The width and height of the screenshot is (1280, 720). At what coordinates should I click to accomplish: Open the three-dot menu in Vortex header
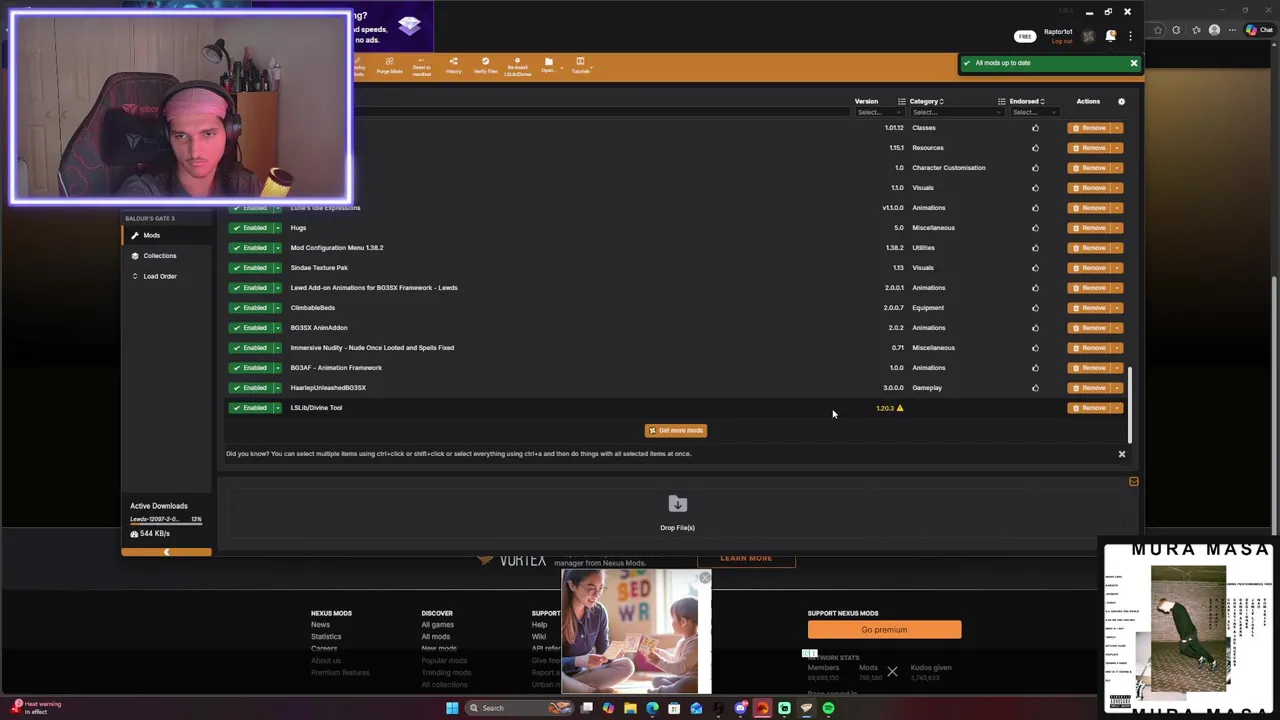point(1130,36)
